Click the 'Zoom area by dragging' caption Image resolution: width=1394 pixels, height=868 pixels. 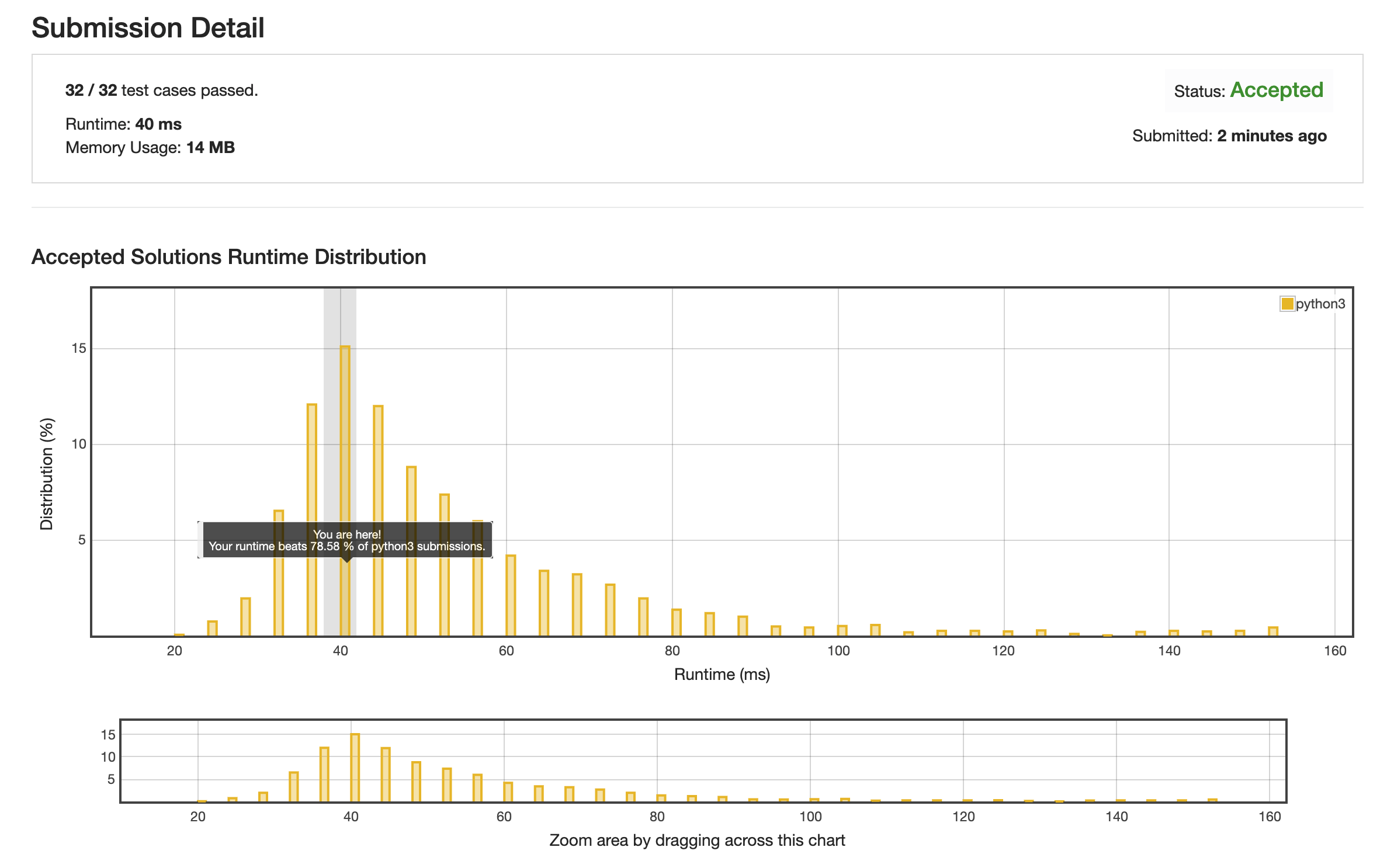696,841
